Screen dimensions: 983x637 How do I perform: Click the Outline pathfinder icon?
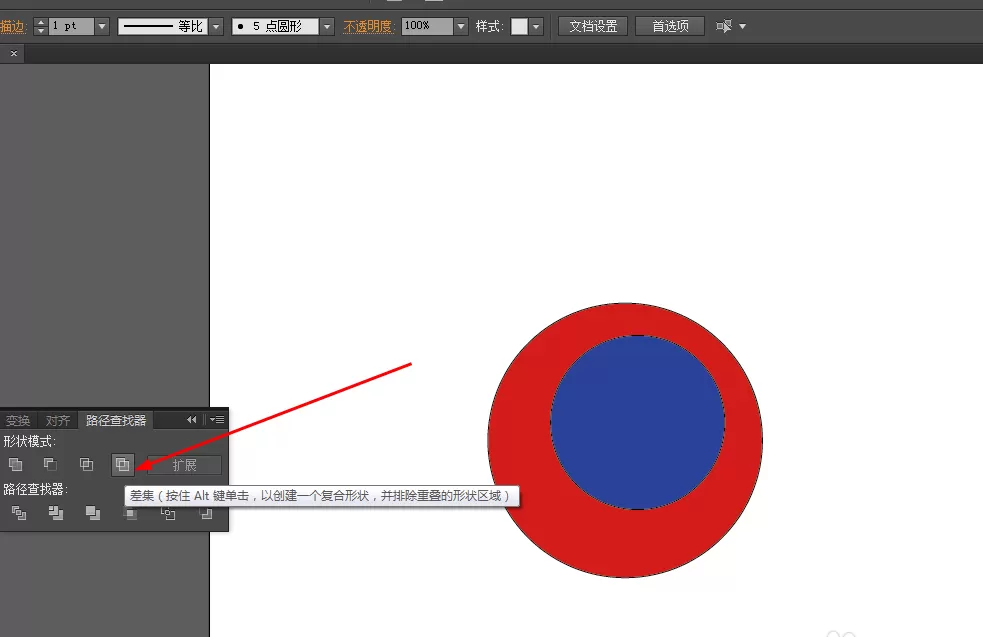coord(168,514)
